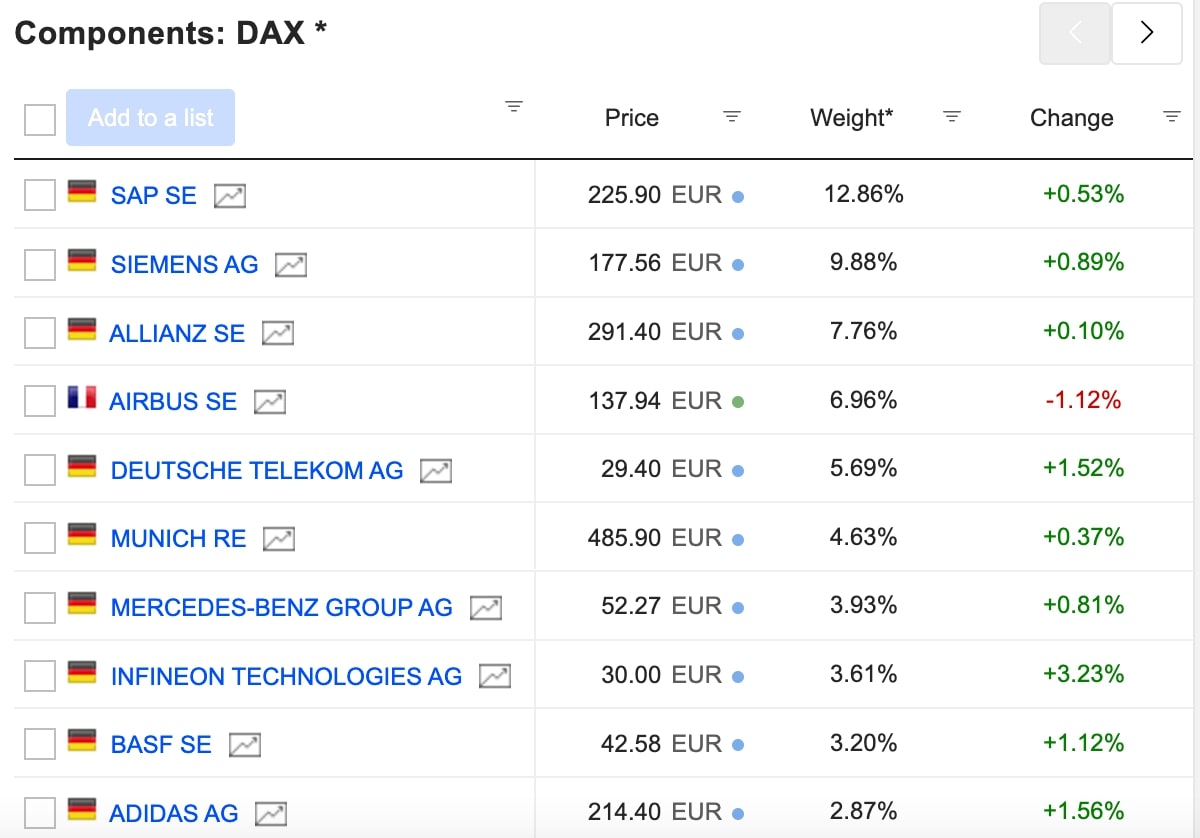Check the box for SIEMENS AG

[40, 264]
